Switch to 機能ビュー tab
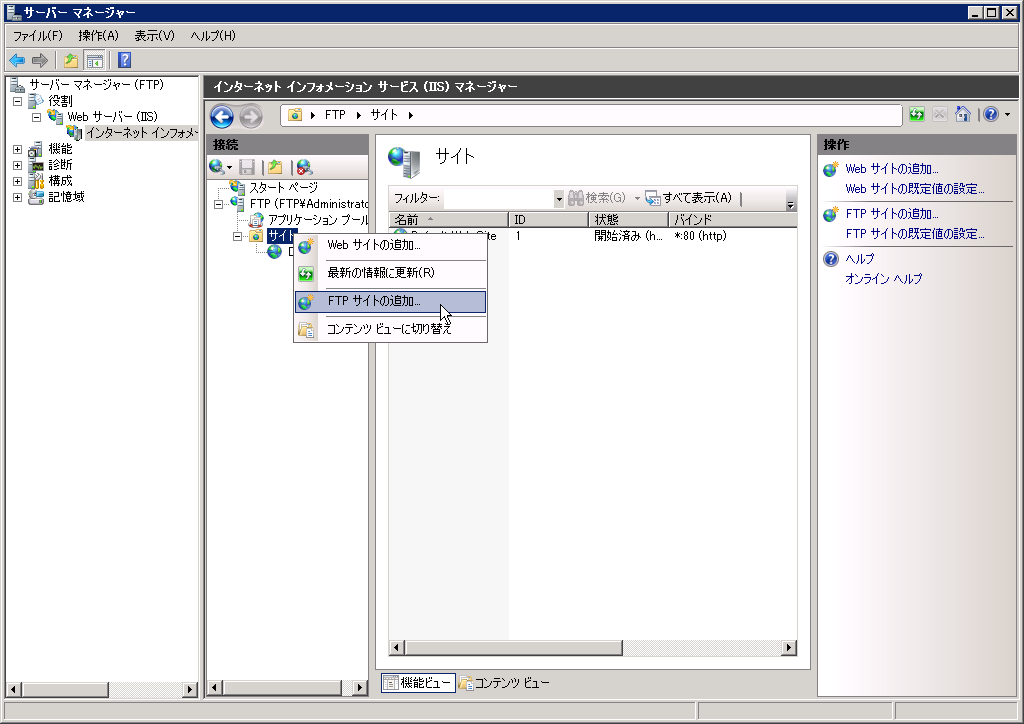The image size is (1024, 724). click(419, 683)
